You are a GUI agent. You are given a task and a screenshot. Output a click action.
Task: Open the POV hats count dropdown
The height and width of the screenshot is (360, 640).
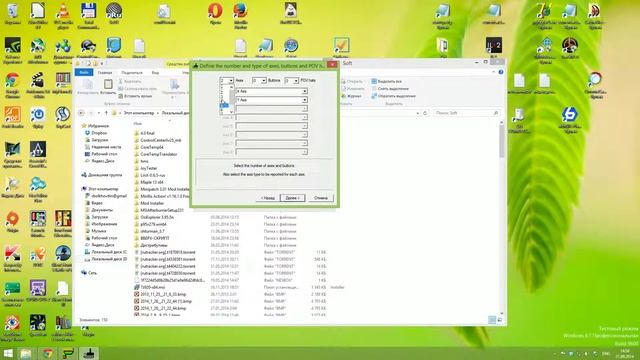pos(291,80)
